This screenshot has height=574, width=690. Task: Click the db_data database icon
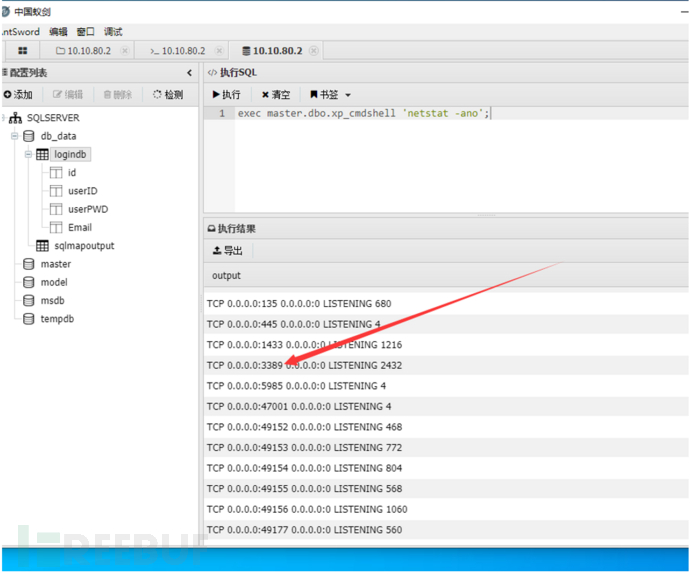pyautogui.click(x=29, y=136)
